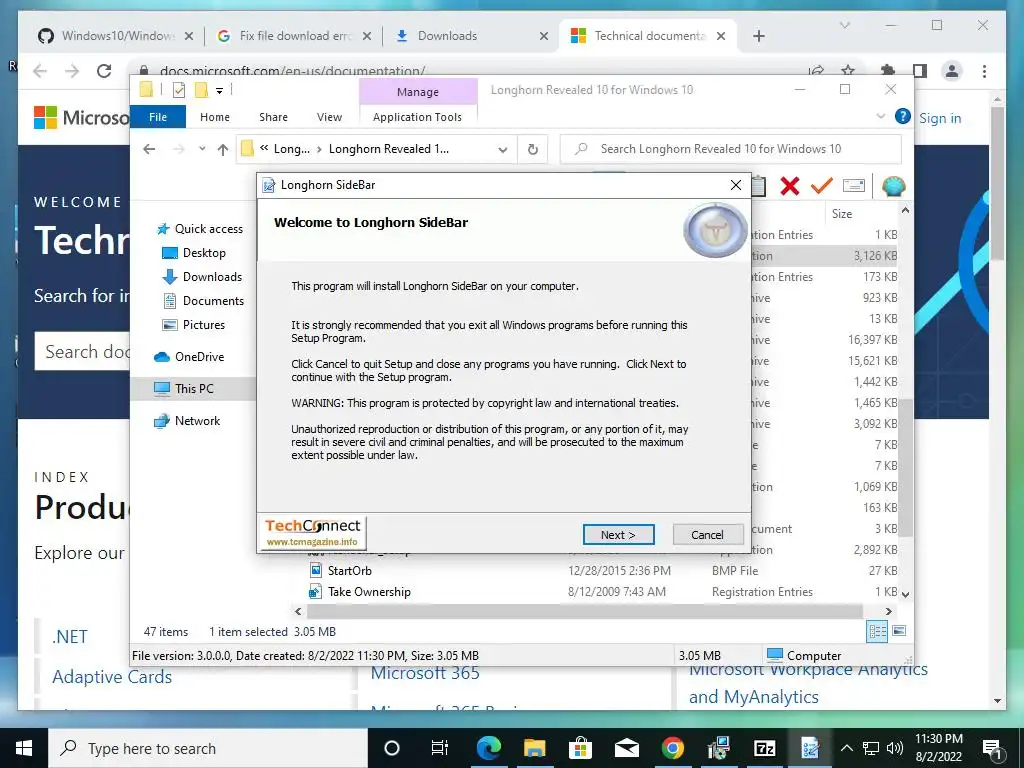The width and height of the screenshot is (1024, 768).
Task: Reload the browser page
Action: (x=103, y=71)
